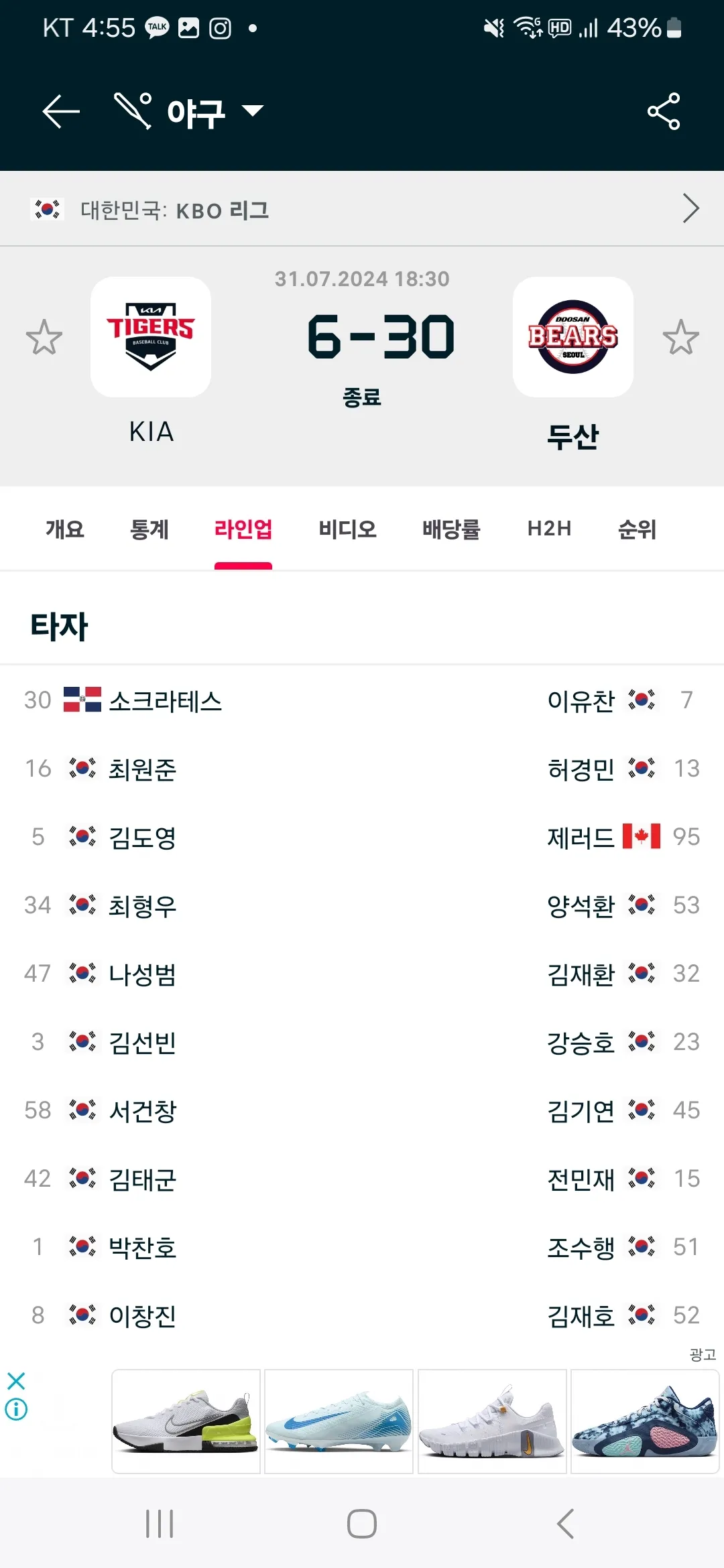Tap the ad info icon

(16, 1410)
